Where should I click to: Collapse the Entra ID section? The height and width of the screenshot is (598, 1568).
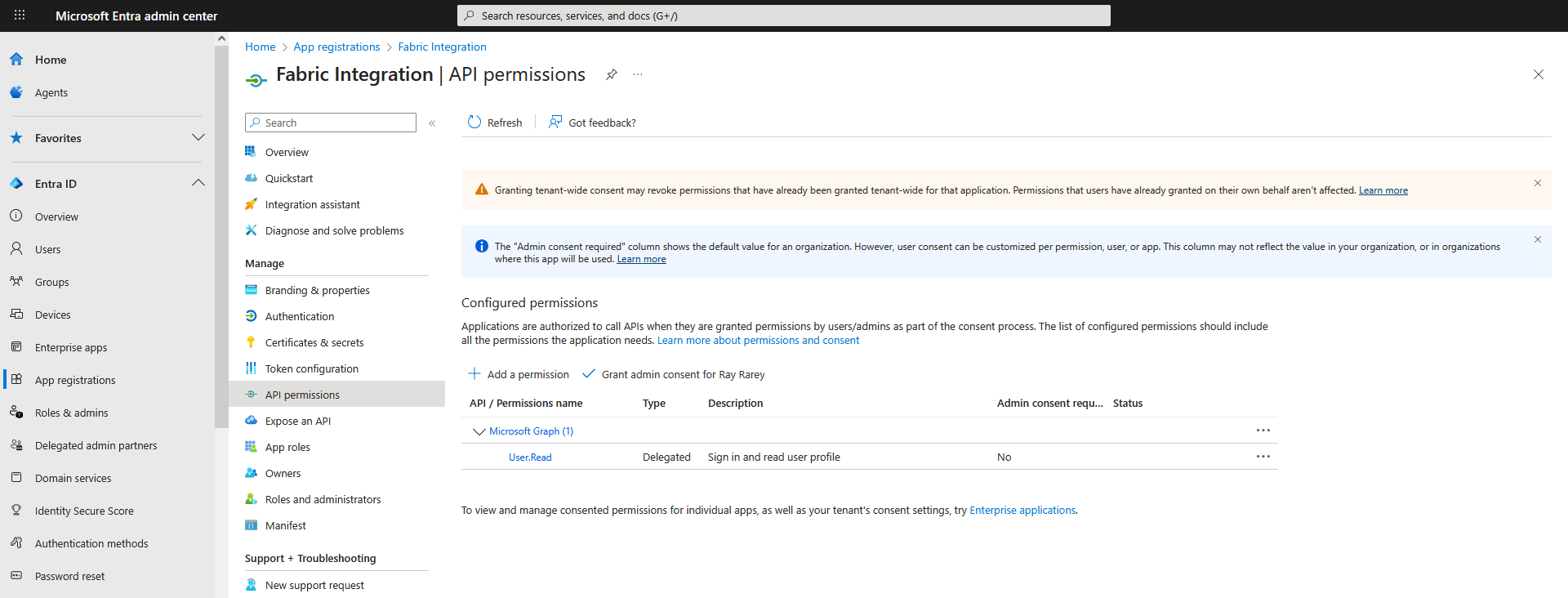[198, 184]
